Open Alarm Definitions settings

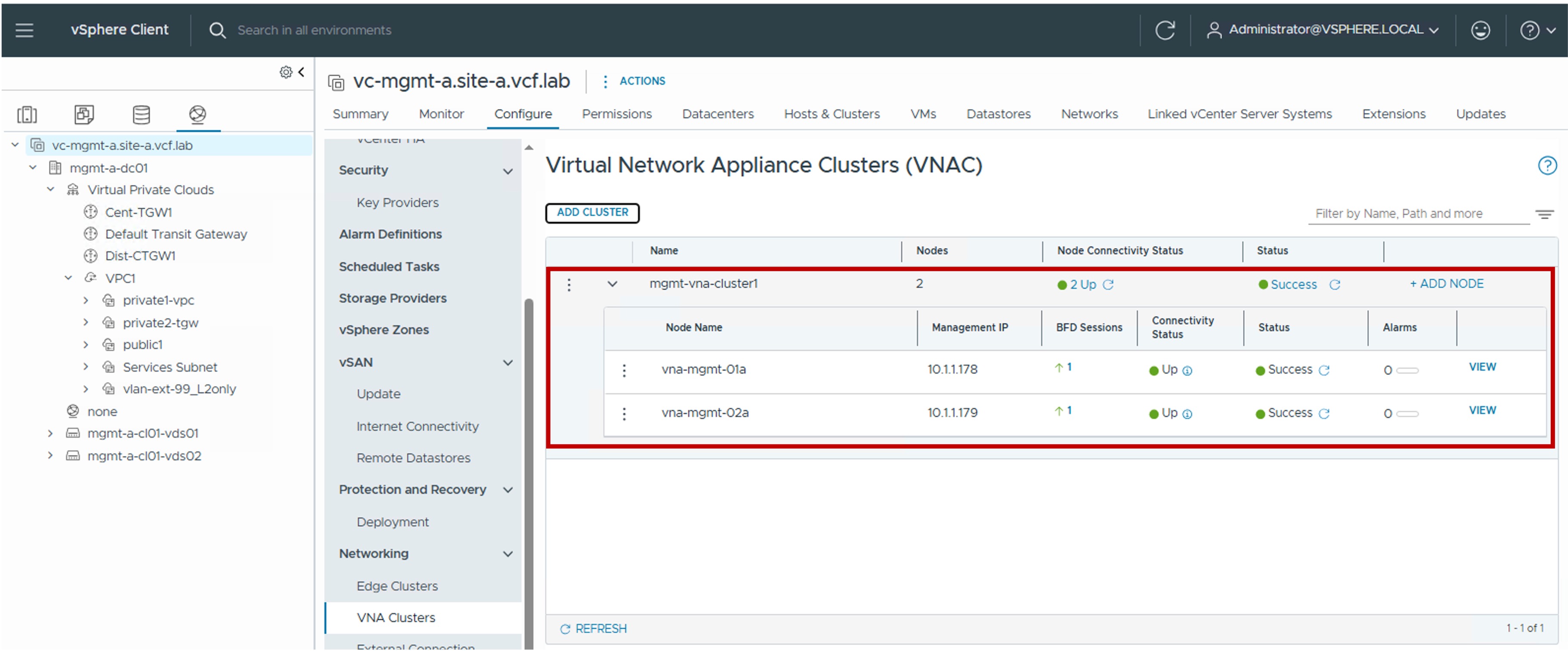(390, 234)
